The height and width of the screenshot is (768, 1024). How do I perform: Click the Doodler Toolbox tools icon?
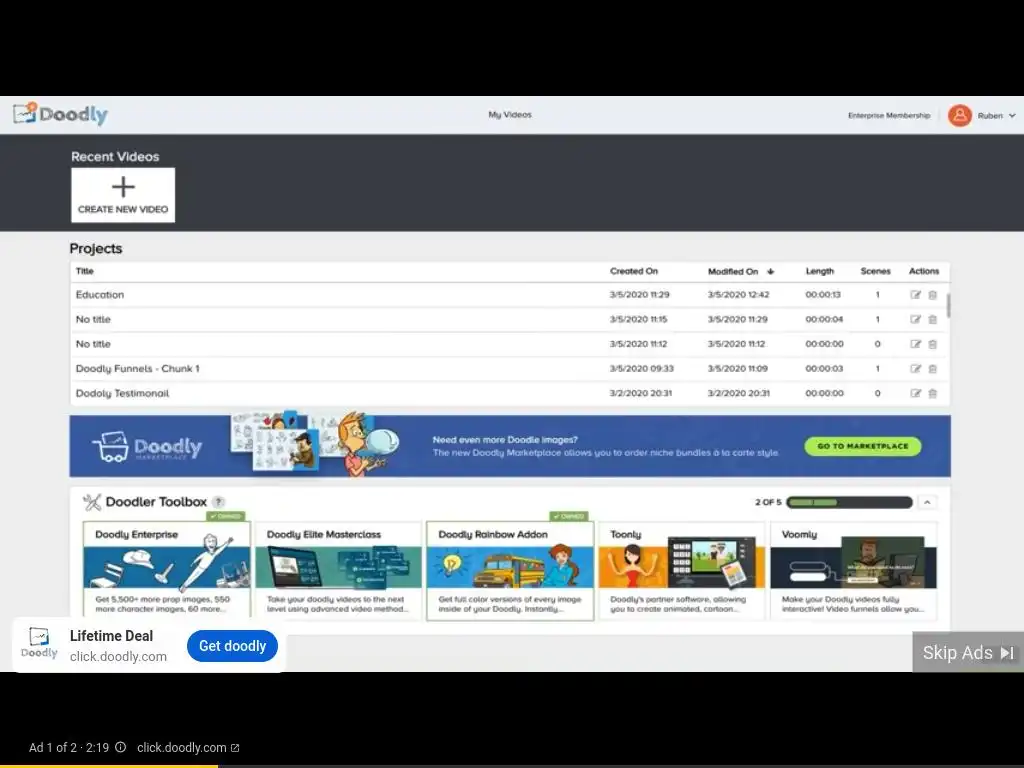(x=92, y=502)
